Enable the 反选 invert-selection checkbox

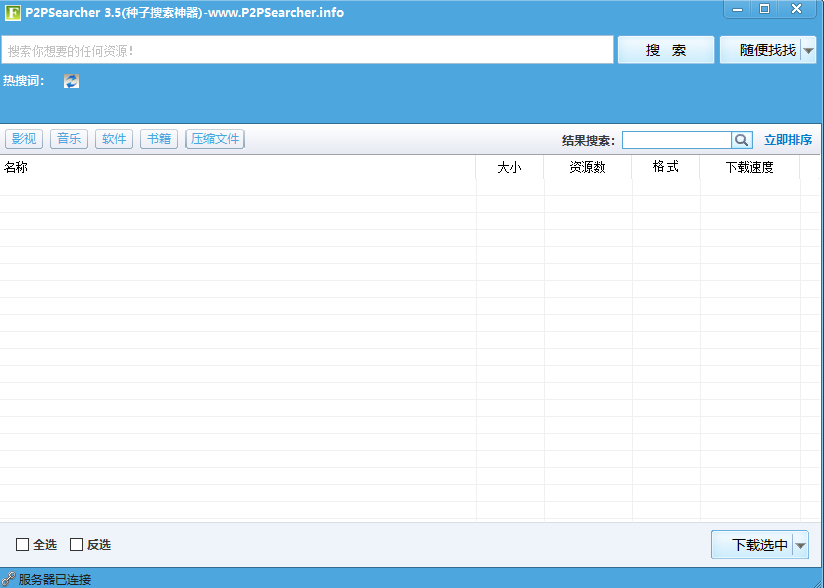[76, 544]
